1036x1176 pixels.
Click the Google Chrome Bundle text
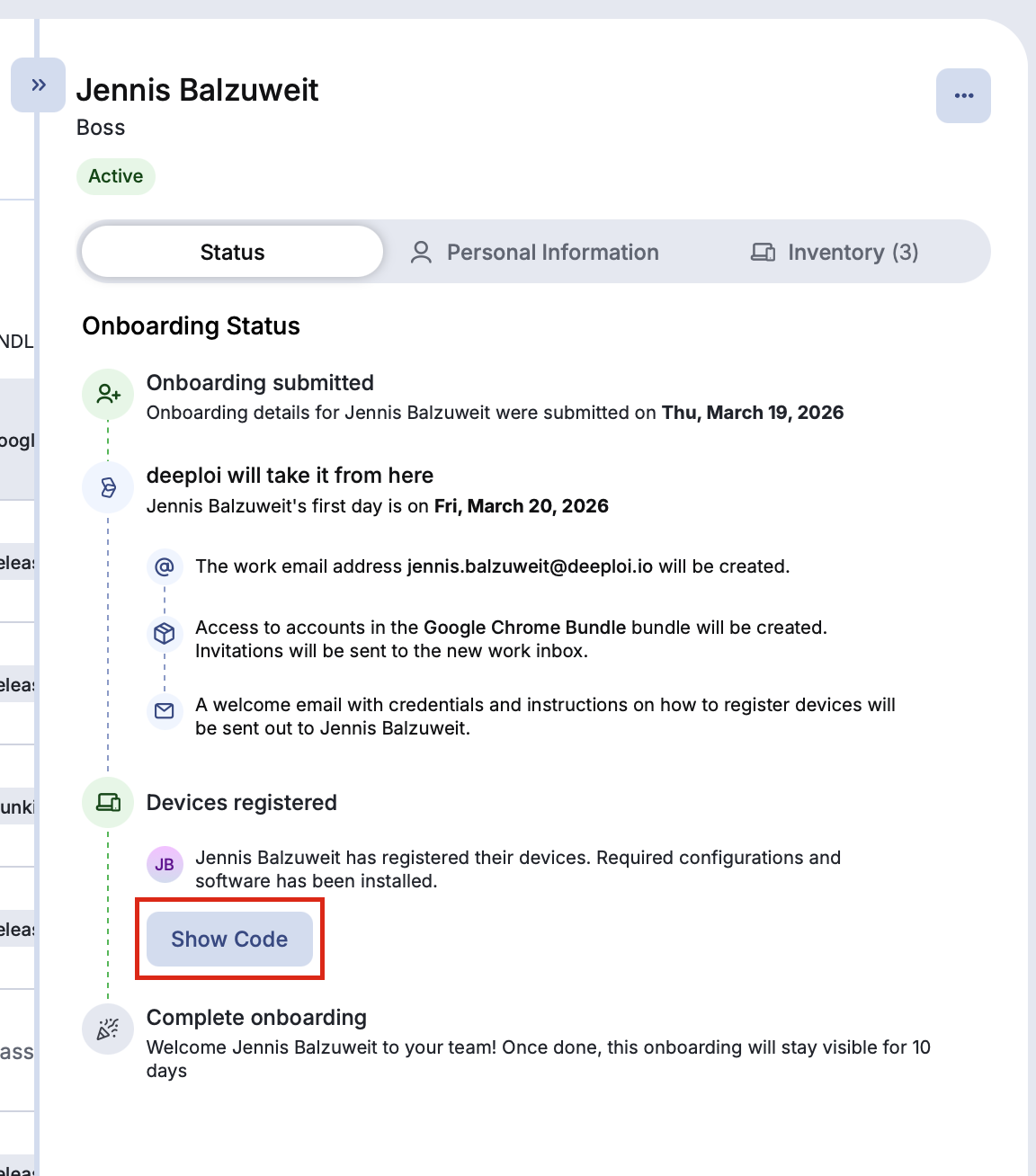coord(524,628)
